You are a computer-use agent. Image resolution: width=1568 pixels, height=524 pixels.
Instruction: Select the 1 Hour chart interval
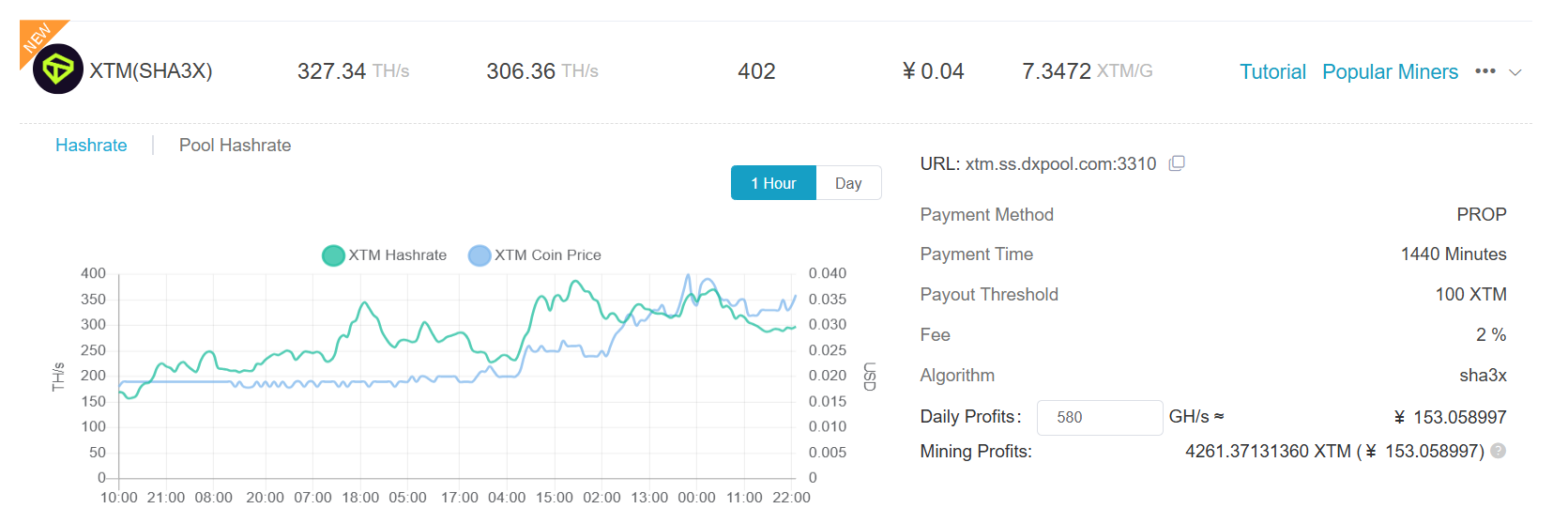click(x=773, y=183)
